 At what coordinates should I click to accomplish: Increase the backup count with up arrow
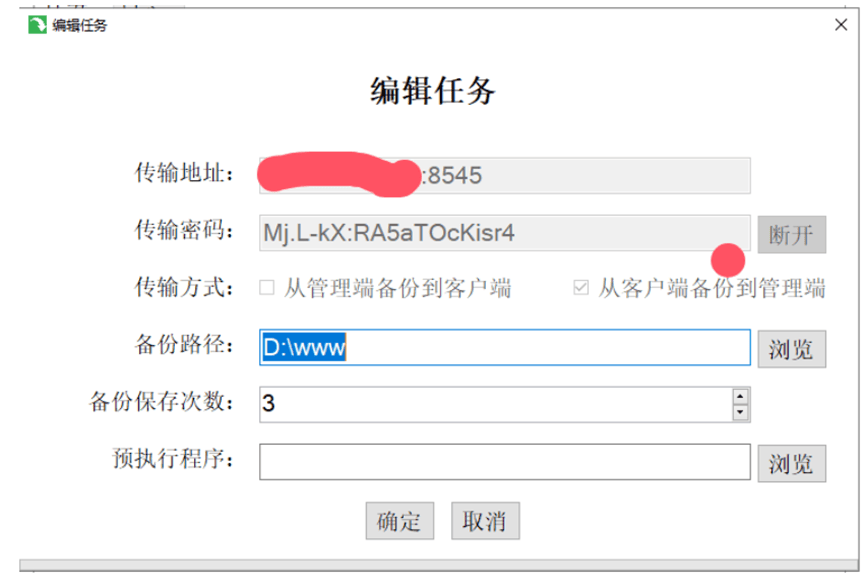[740, 396]
